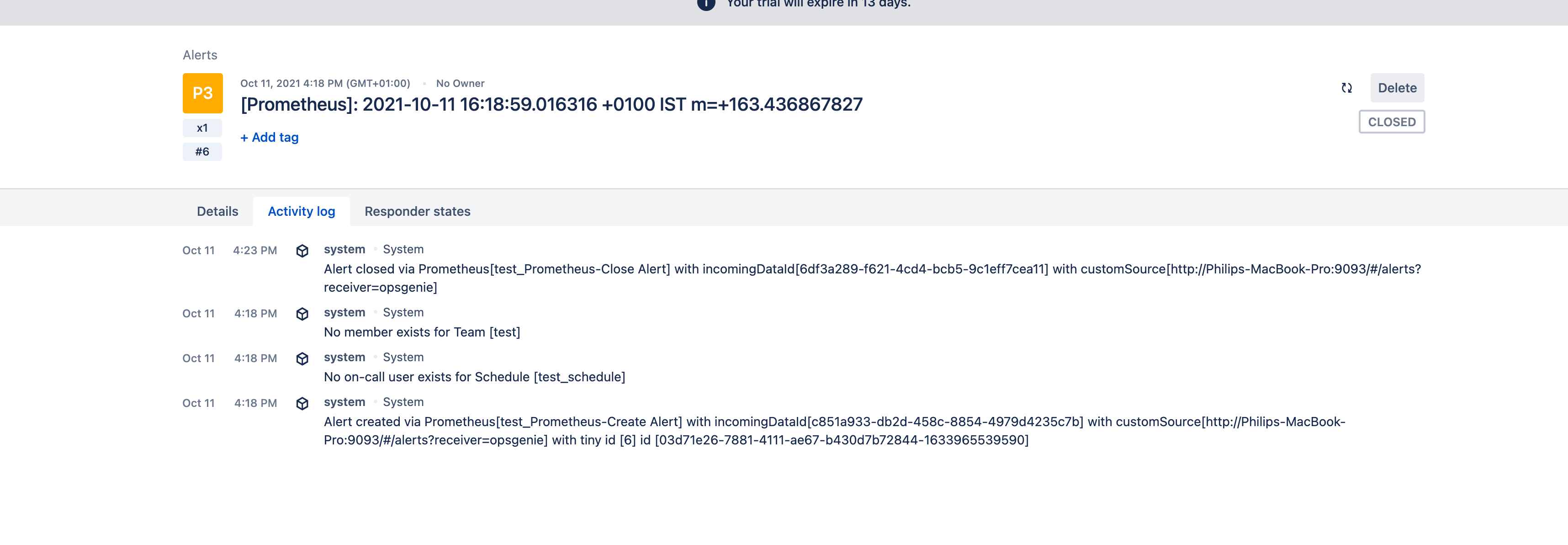Image resolution: width=1568 pixels, height=545 pixels.
Task: Toggle alert ownership via 'No Owner'
Action: coord(460,83)
